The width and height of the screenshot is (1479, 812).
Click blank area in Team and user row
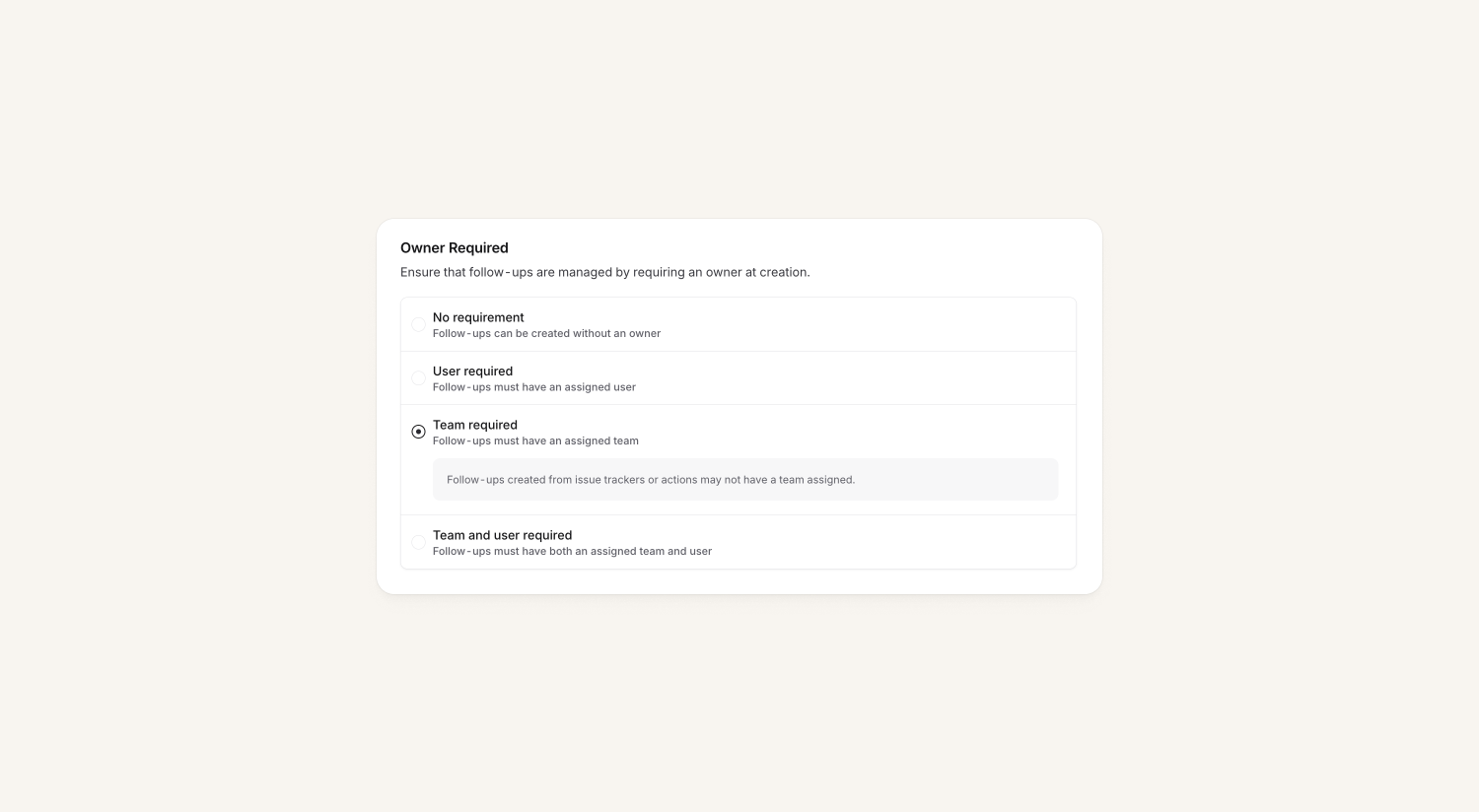887,542
